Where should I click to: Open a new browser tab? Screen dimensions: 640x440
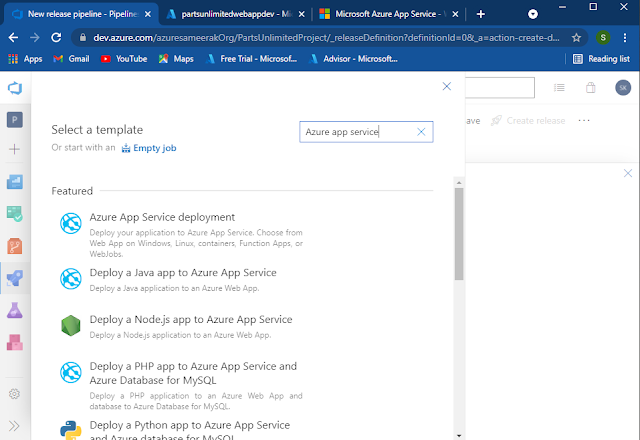point(481,14)
